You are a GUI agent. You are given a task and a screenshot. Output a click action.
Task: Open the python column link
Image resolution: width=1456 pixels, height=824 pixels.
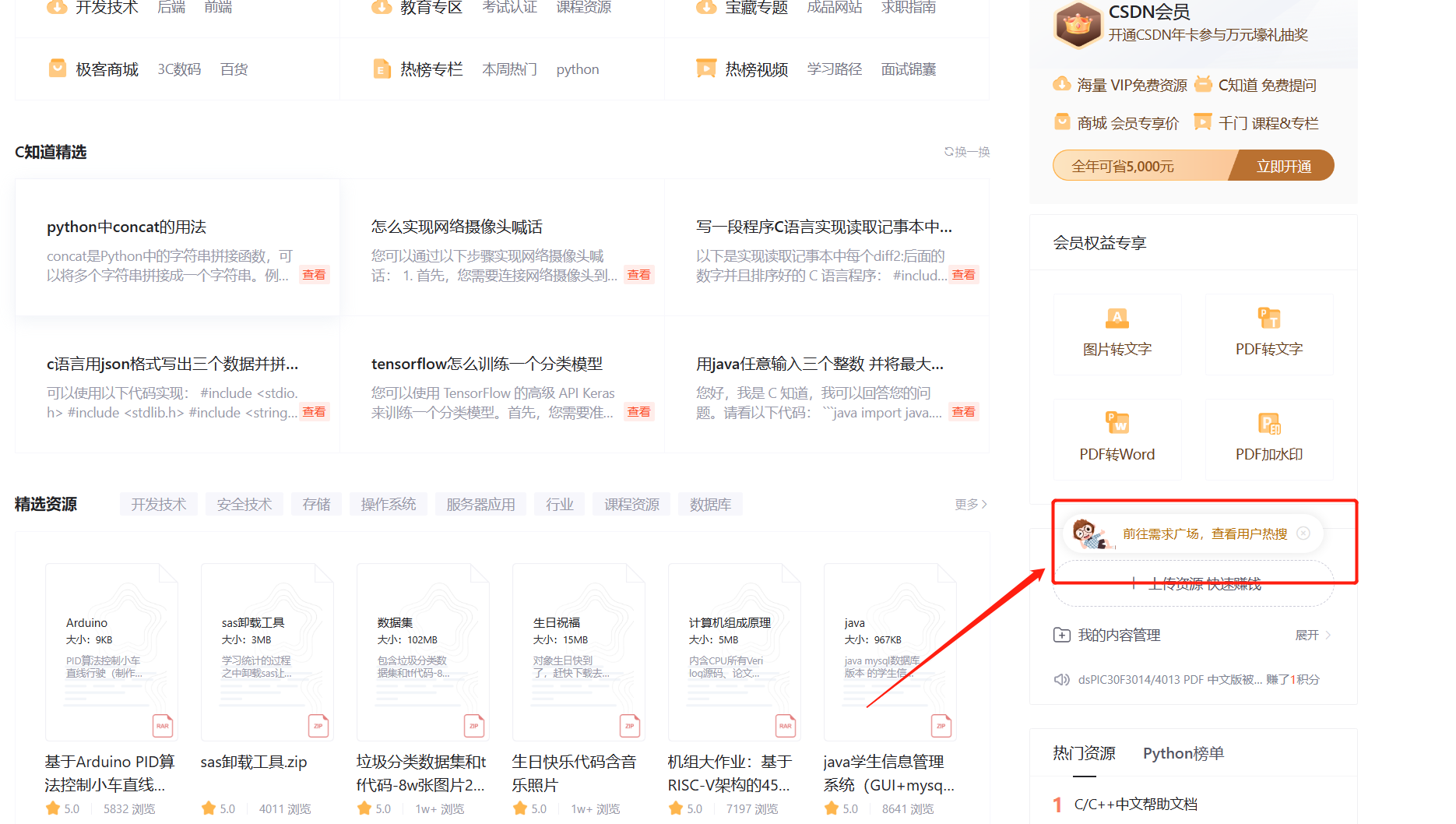[x=578, y=69]
